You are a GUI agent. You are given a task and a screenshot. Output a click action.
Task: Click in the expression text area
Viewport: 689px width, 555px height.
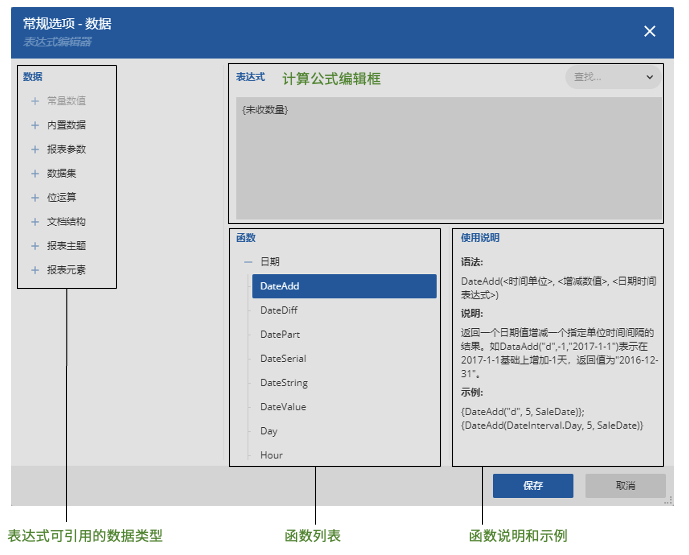449,158
